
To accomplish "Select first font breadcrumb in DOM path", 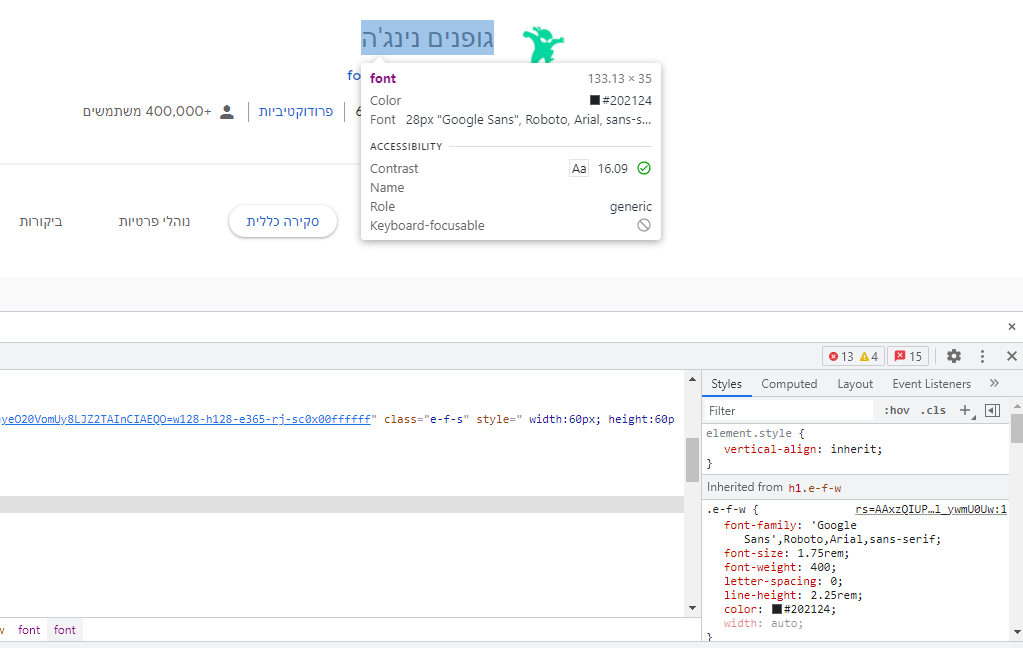I will [29, 630].
